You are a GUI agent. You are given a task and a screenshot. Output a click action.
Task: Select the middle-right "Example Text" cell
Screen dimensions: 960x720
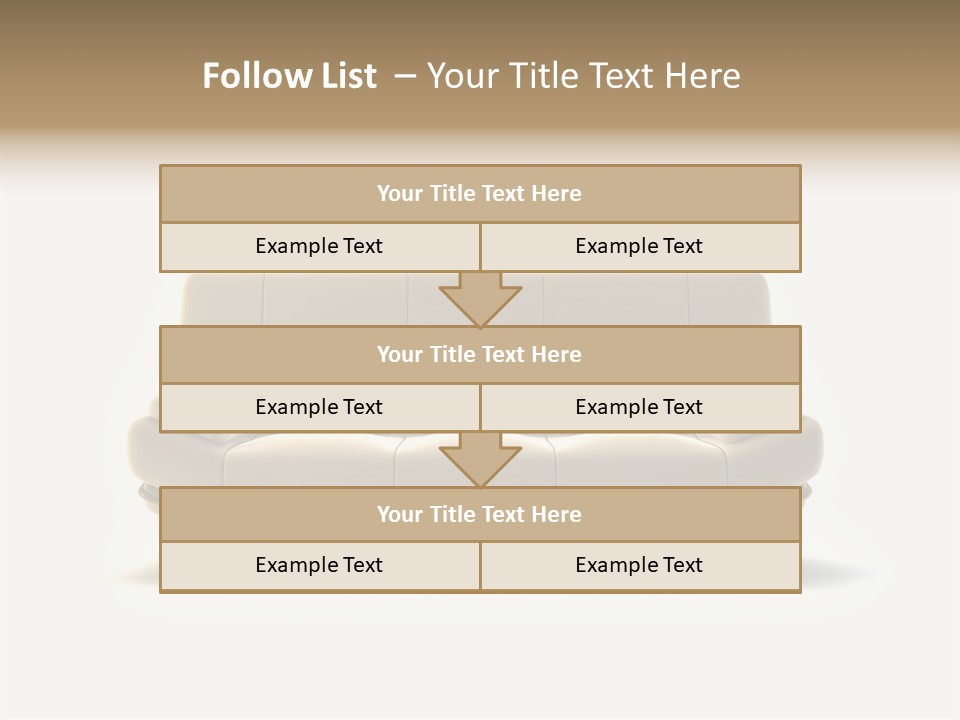(640, 407)
